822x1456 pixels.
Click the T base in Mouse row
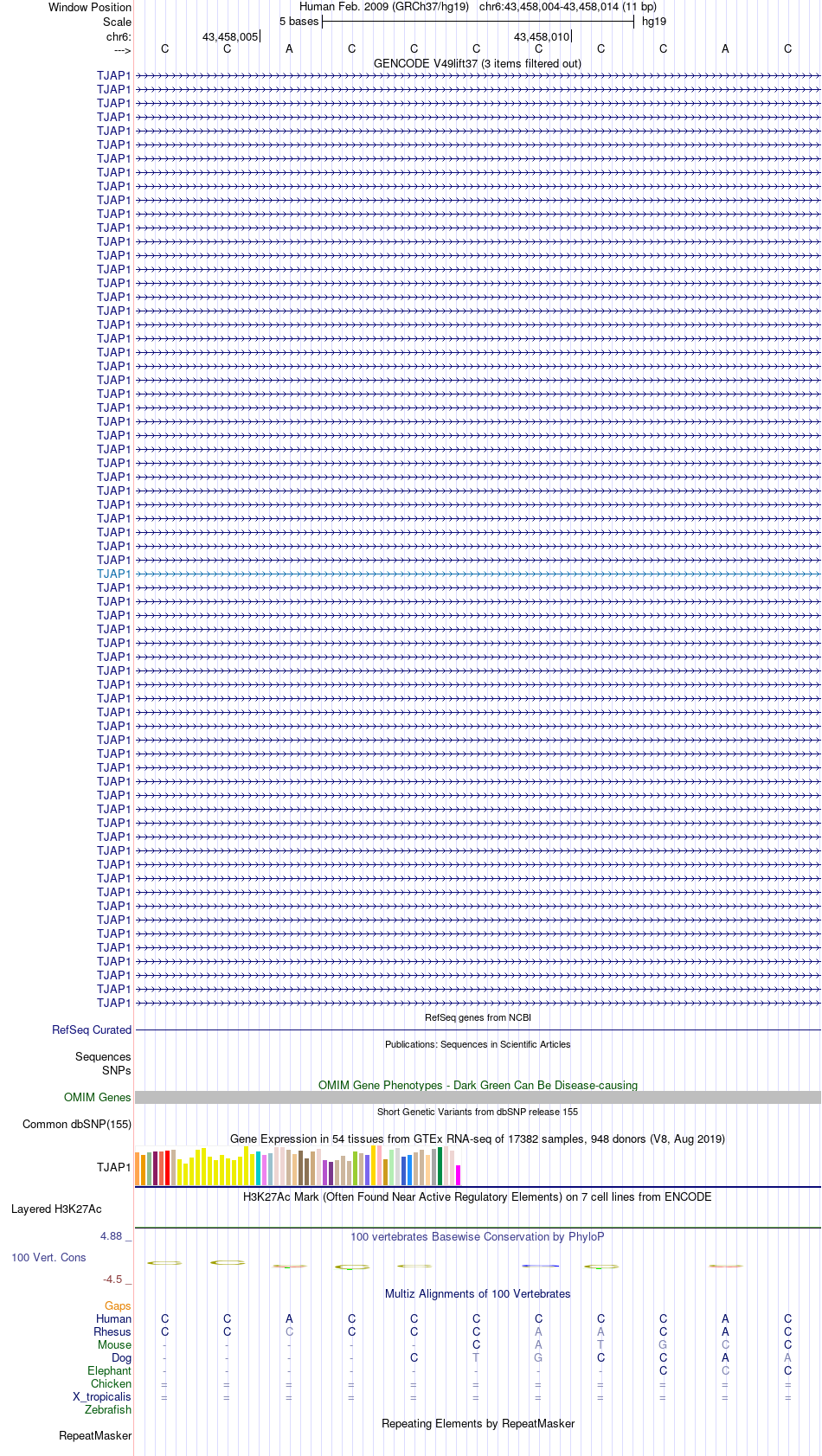pos(601,1345)
